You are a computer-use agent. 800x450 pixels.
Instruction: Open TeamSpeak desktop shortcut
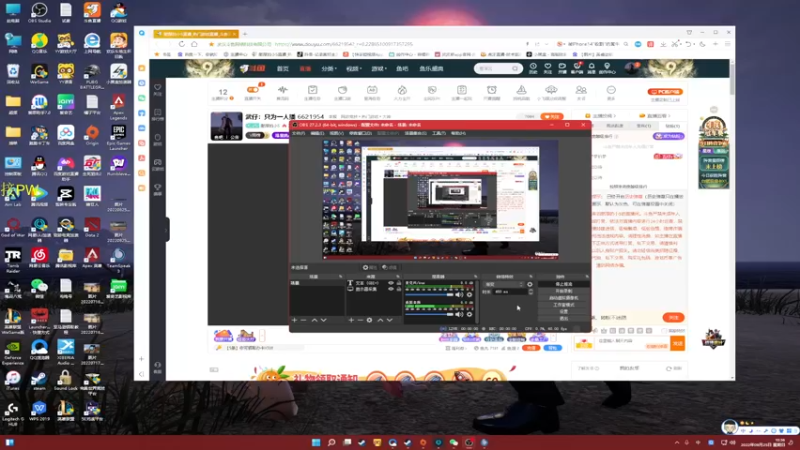tap(118, 259)
